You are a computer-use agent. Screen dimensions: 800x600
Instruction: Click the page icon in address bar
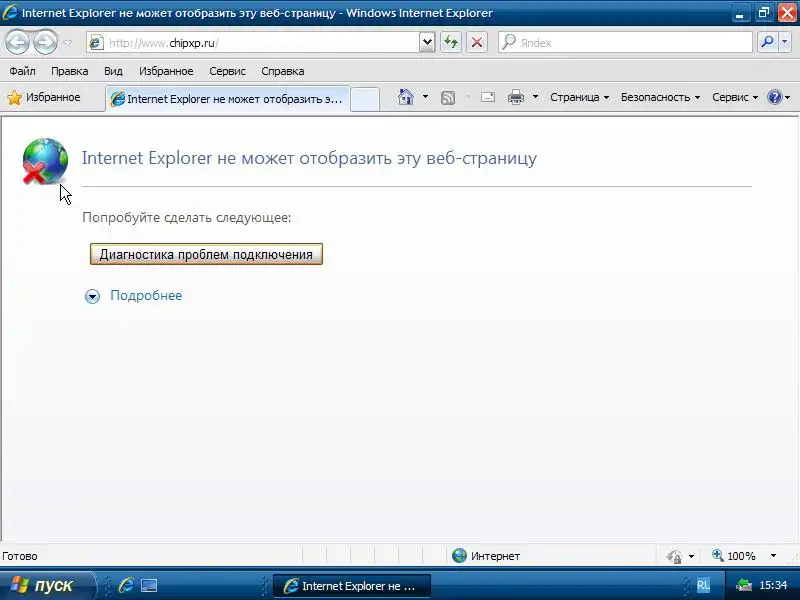[96, 43]
